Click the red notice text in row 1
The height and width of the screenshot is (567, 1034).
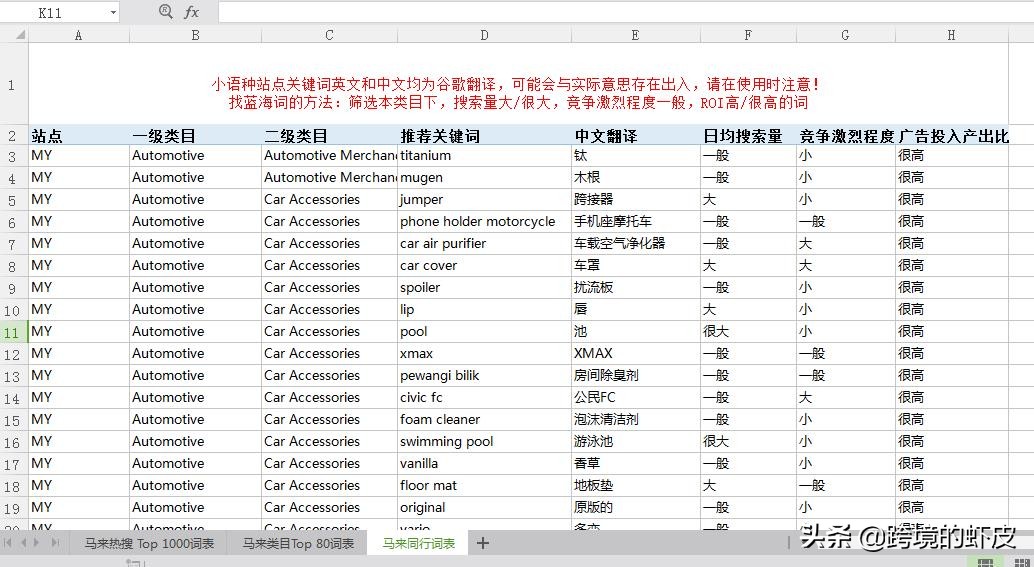(517, 94)
